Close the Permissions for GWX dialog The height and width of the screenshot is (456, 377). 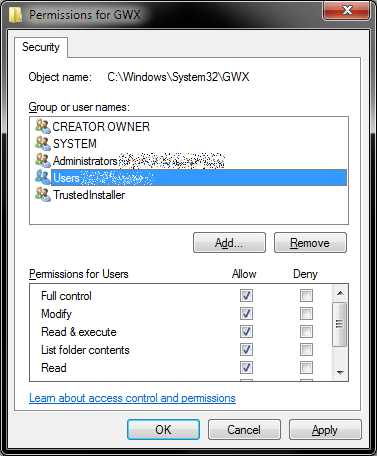(x=347, y=11)
